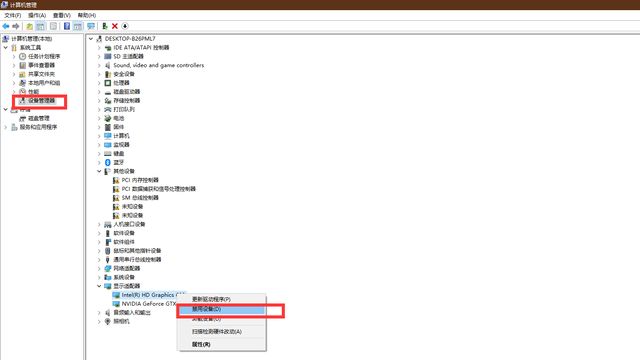Go back using the toolbar Back arrow

[6, 26]
